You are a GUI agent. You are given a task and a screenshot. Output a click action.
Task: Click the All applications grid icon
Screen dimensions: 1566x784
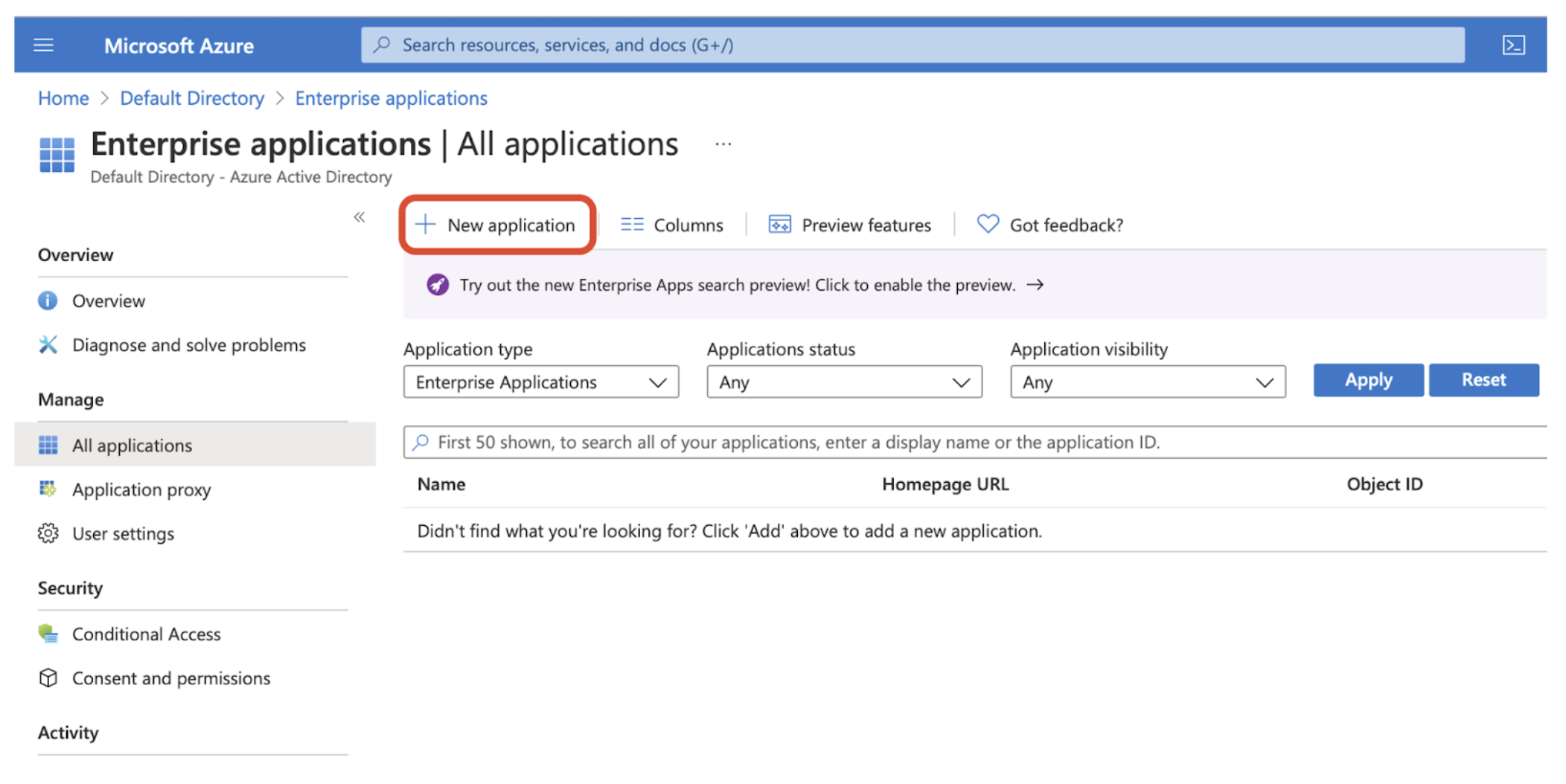[48, 445]
